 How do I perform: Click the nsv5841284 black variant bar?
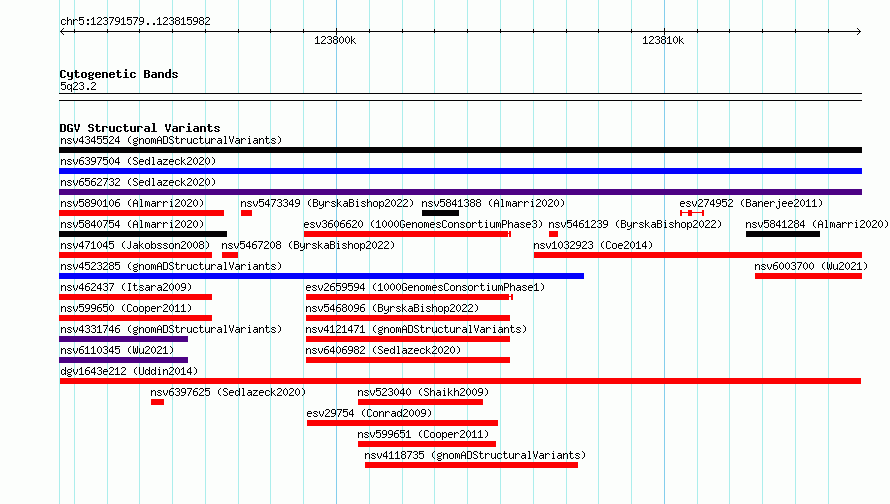point(783,234)
